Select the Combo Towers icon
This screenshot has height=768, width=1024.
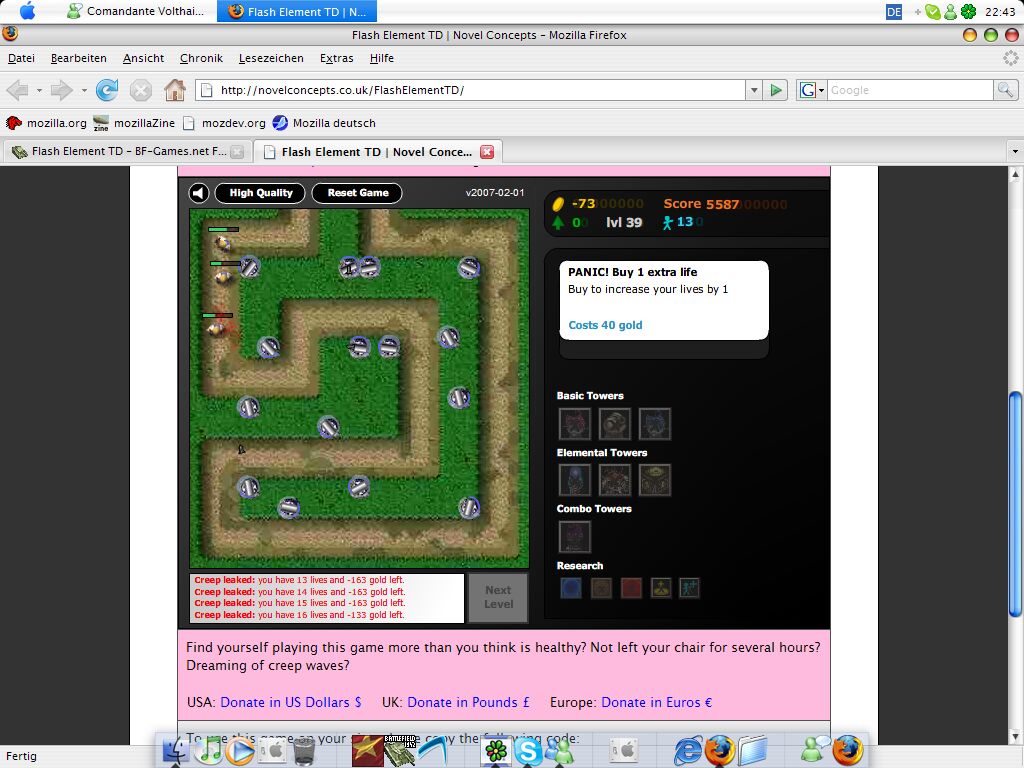tap(575, 537)
